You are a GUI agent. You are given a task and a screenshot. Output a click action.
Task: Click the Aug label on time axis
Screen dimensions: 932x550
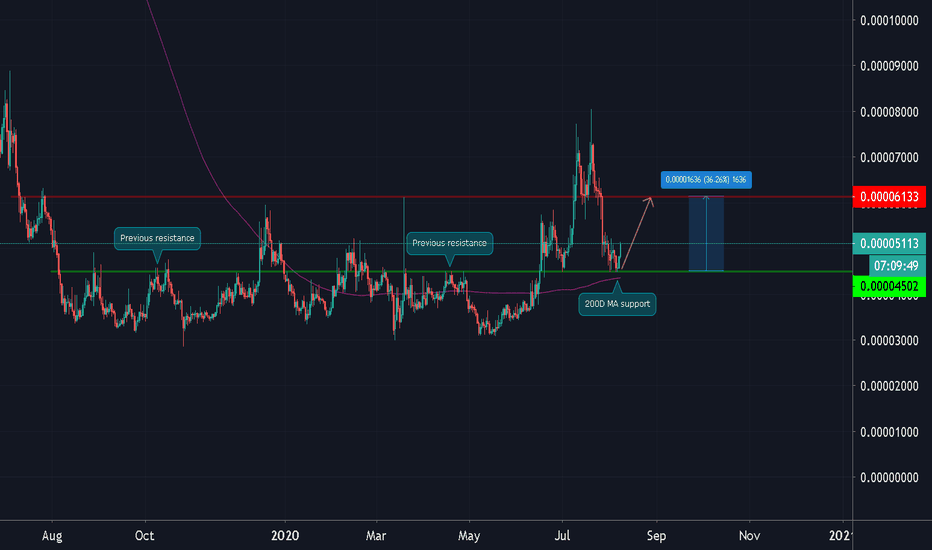tap(52, 536)
